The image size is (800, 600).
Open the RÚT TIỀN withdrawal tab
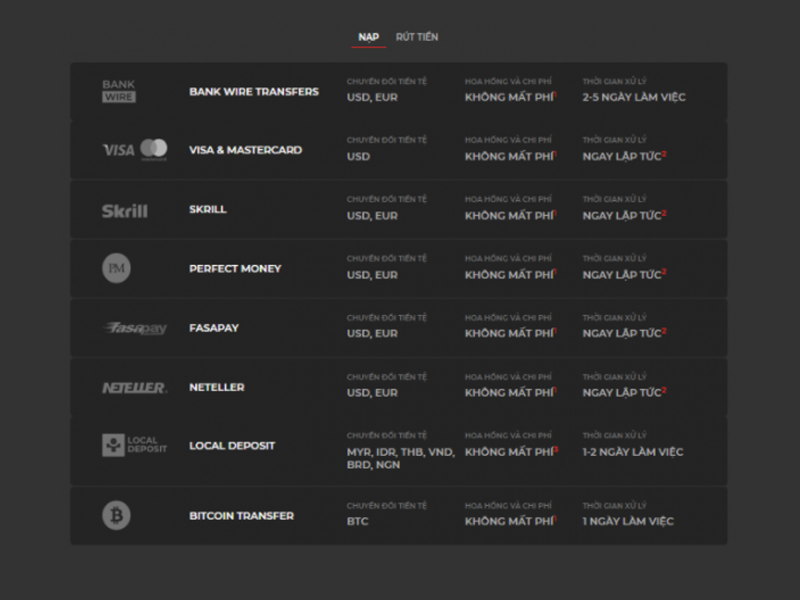417,37
